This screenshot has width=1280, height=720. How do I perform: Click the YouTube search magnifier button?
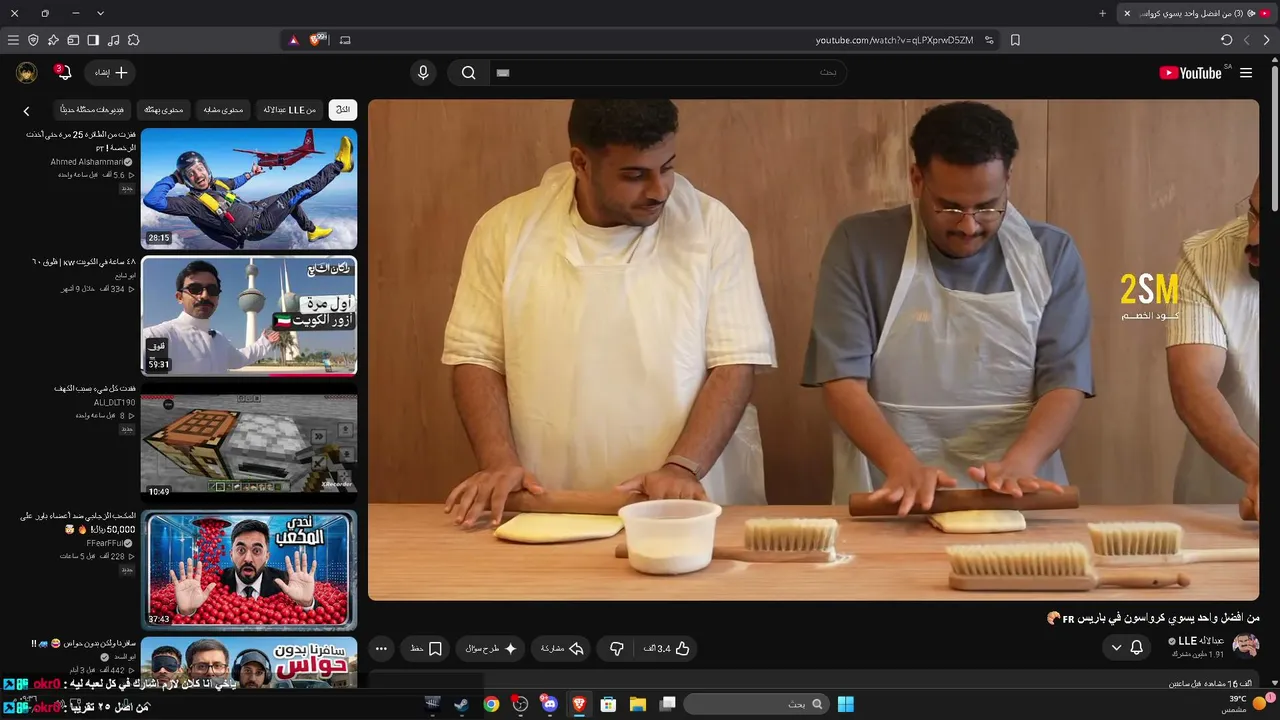click(x=468, y=73)
